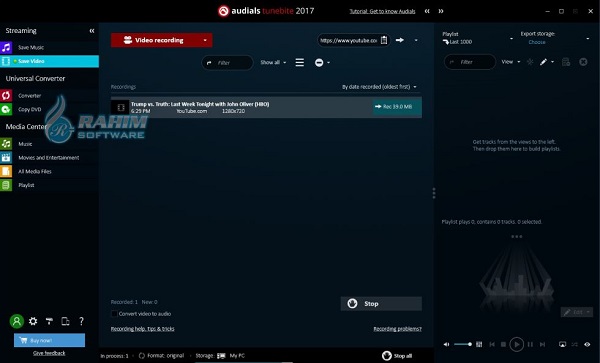
Task: Click the playlist panel Filter field
Action: tap(470, 62)
